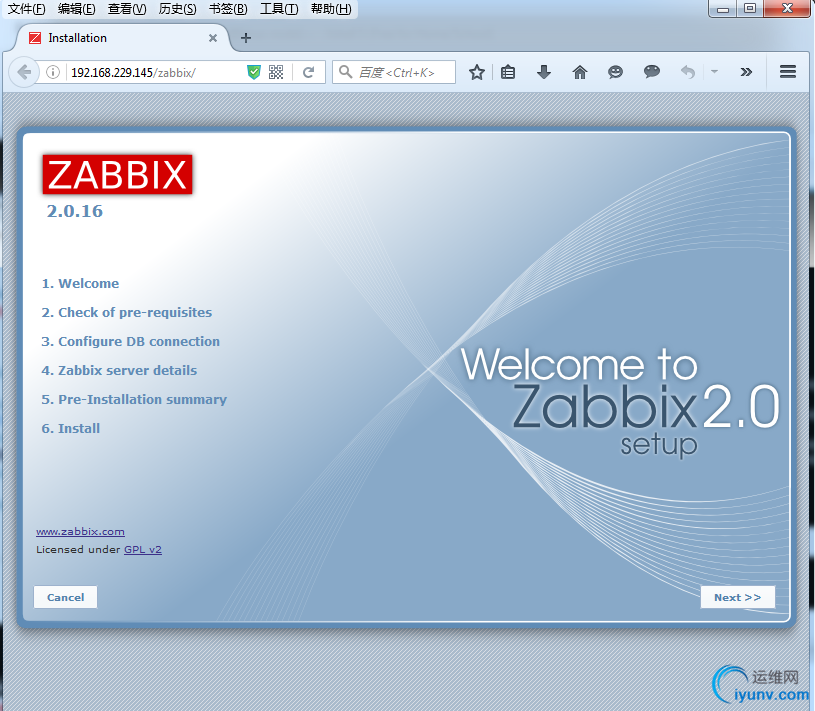The image size is (815, 711).
Task: Select the Installation tab
Action: pos(123,38)
